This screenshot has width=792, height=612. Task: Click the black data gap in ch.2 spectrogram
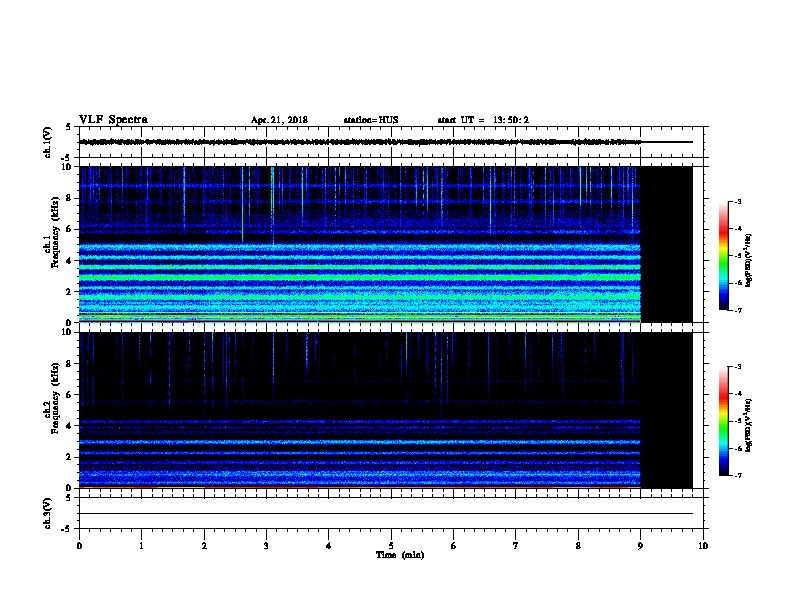point(666,410)
